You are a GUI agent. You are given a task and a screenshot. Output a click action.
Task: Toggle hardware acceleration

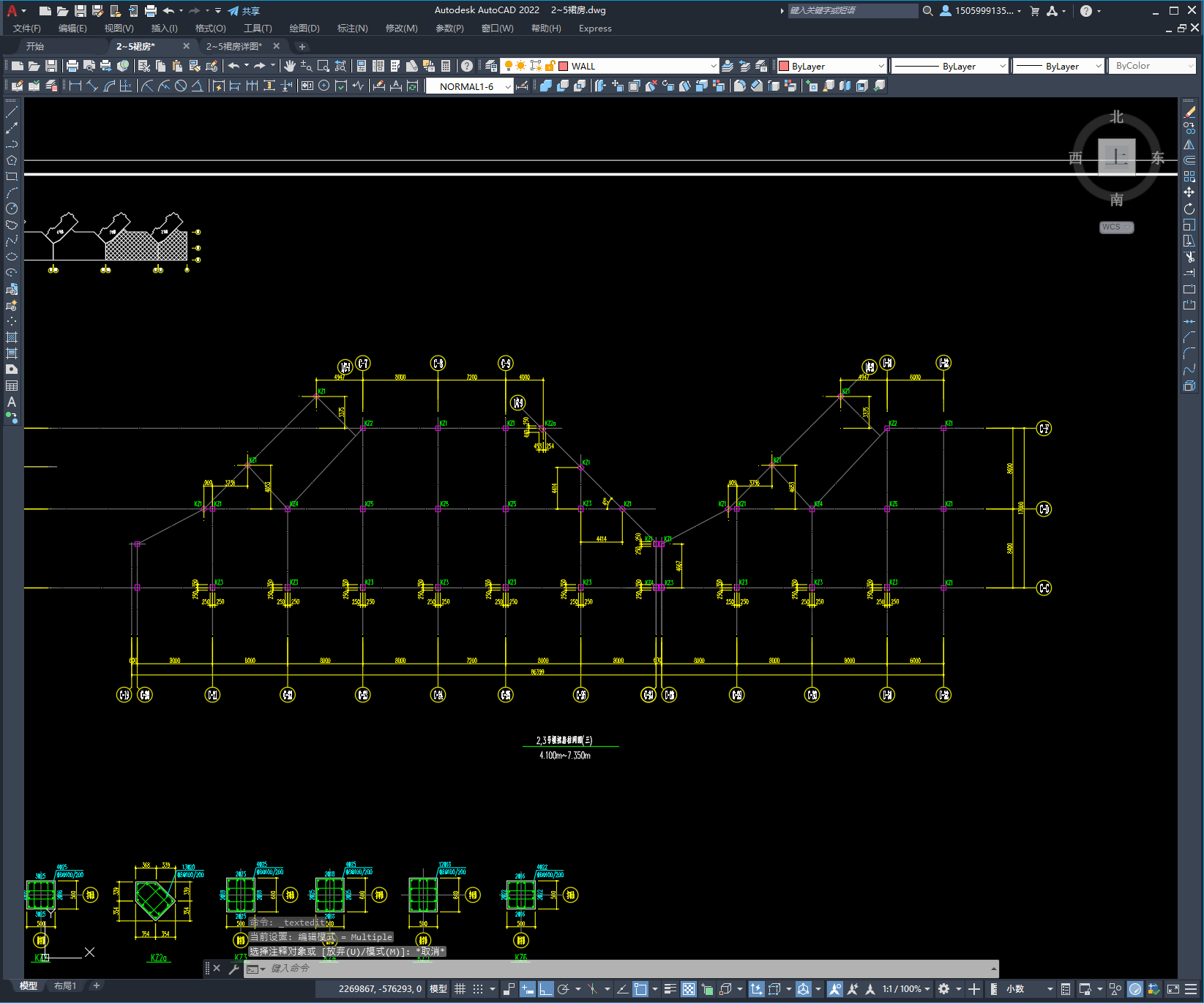[x=1135, y=989]
